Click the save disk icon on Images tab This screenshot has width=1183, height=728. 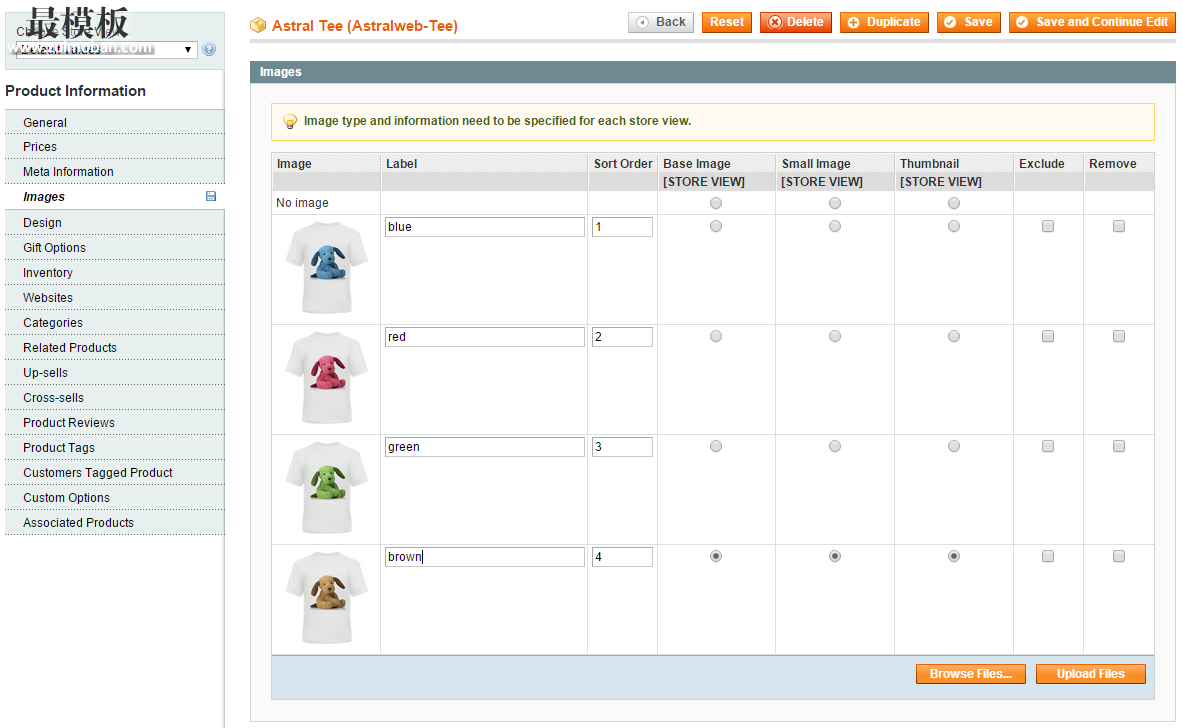[x=211, y=197]
